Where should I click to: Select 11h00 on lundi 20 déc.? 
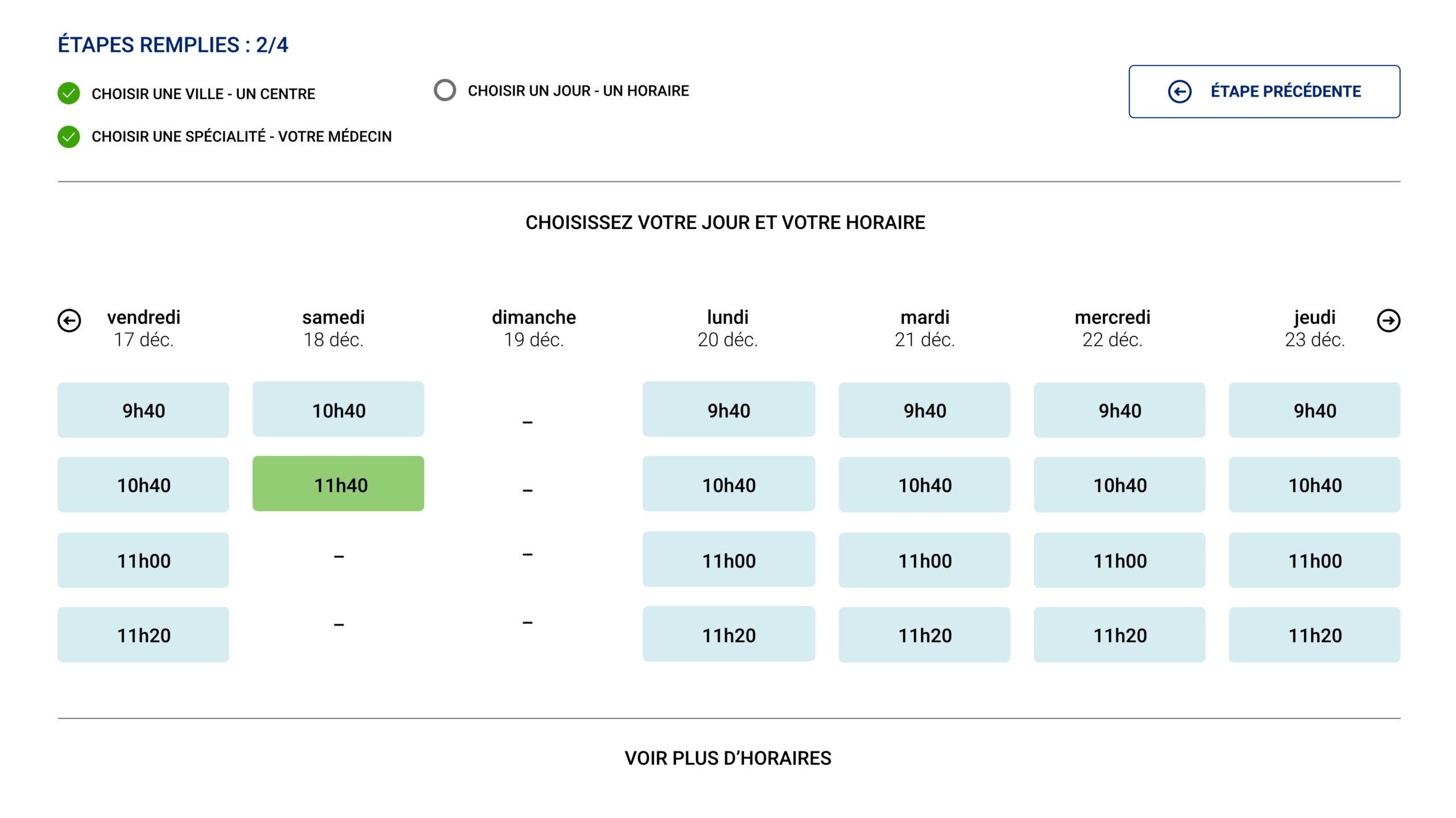click(x=729, y=560)
